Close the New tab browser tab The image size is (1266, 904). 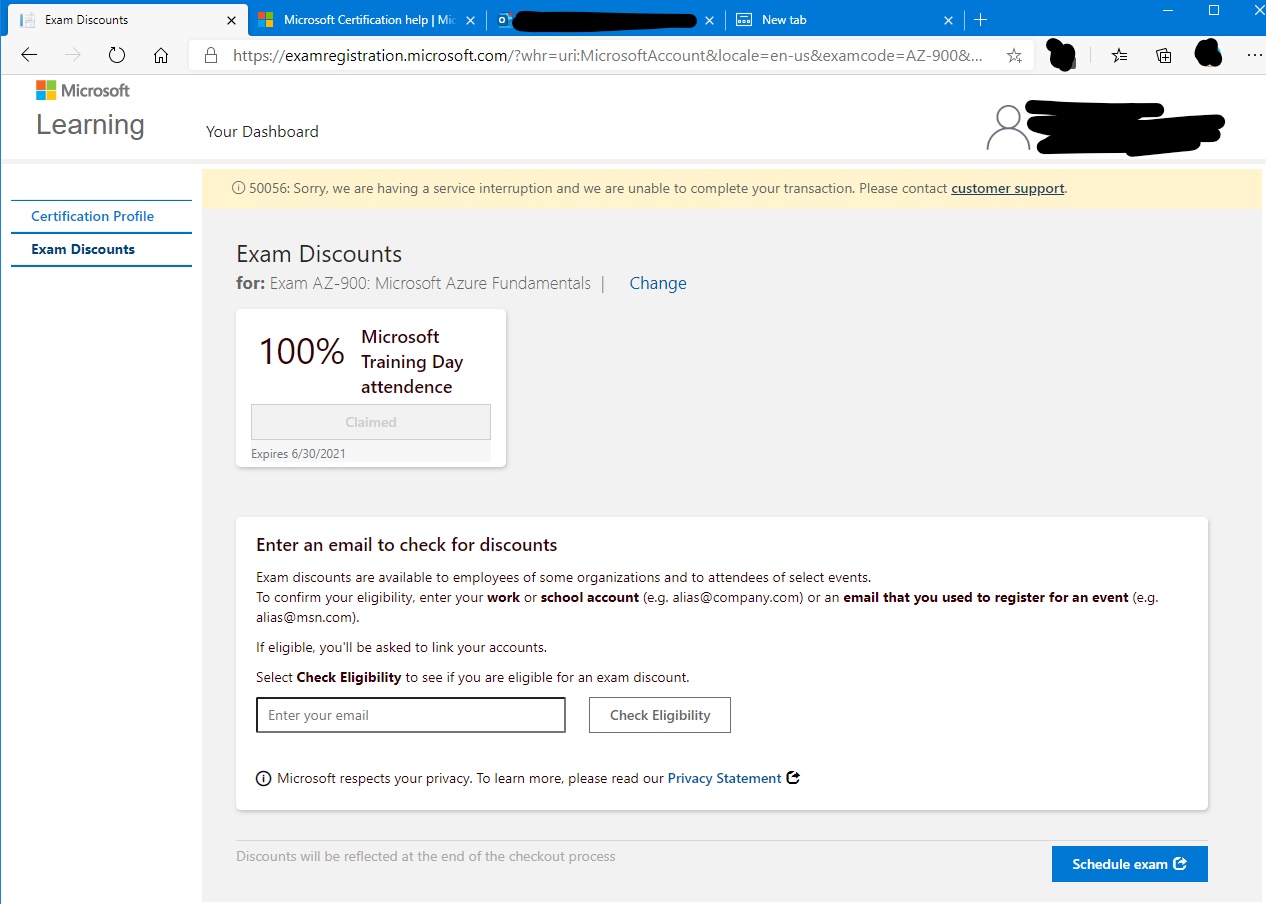[949, 20]
